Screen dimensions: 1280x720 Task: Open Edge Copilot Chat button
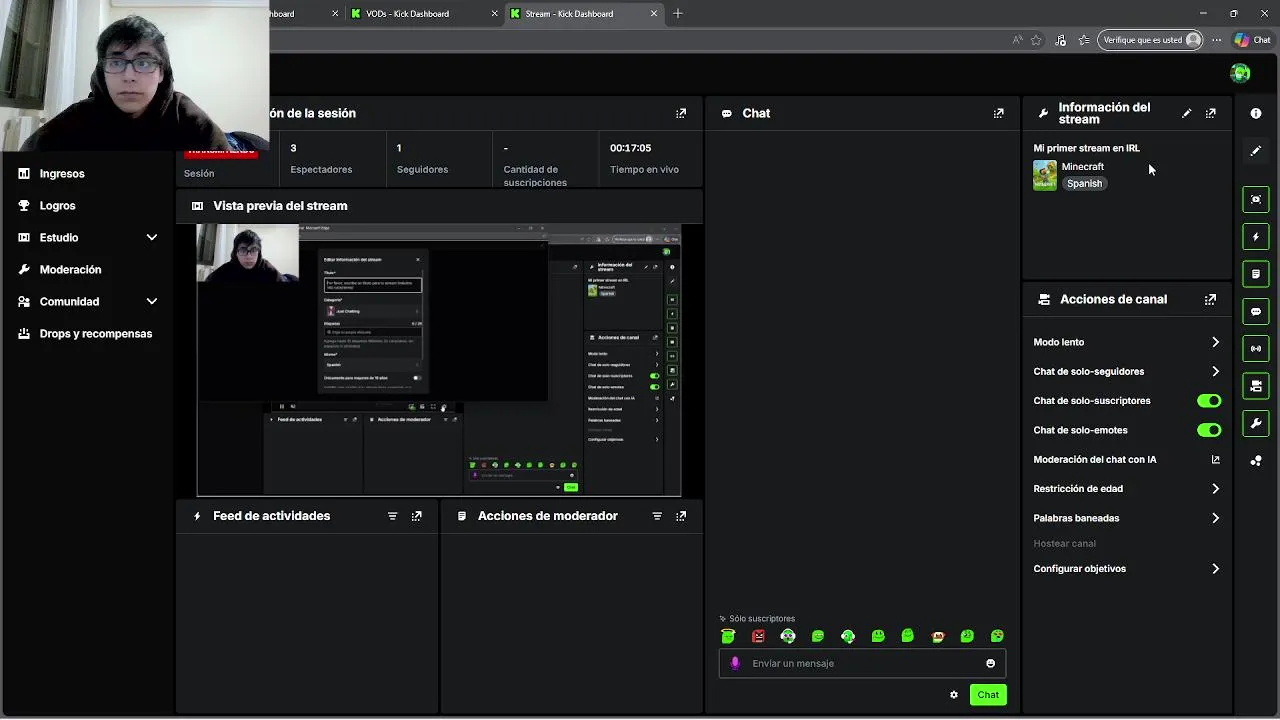(x=1252, y=40)
